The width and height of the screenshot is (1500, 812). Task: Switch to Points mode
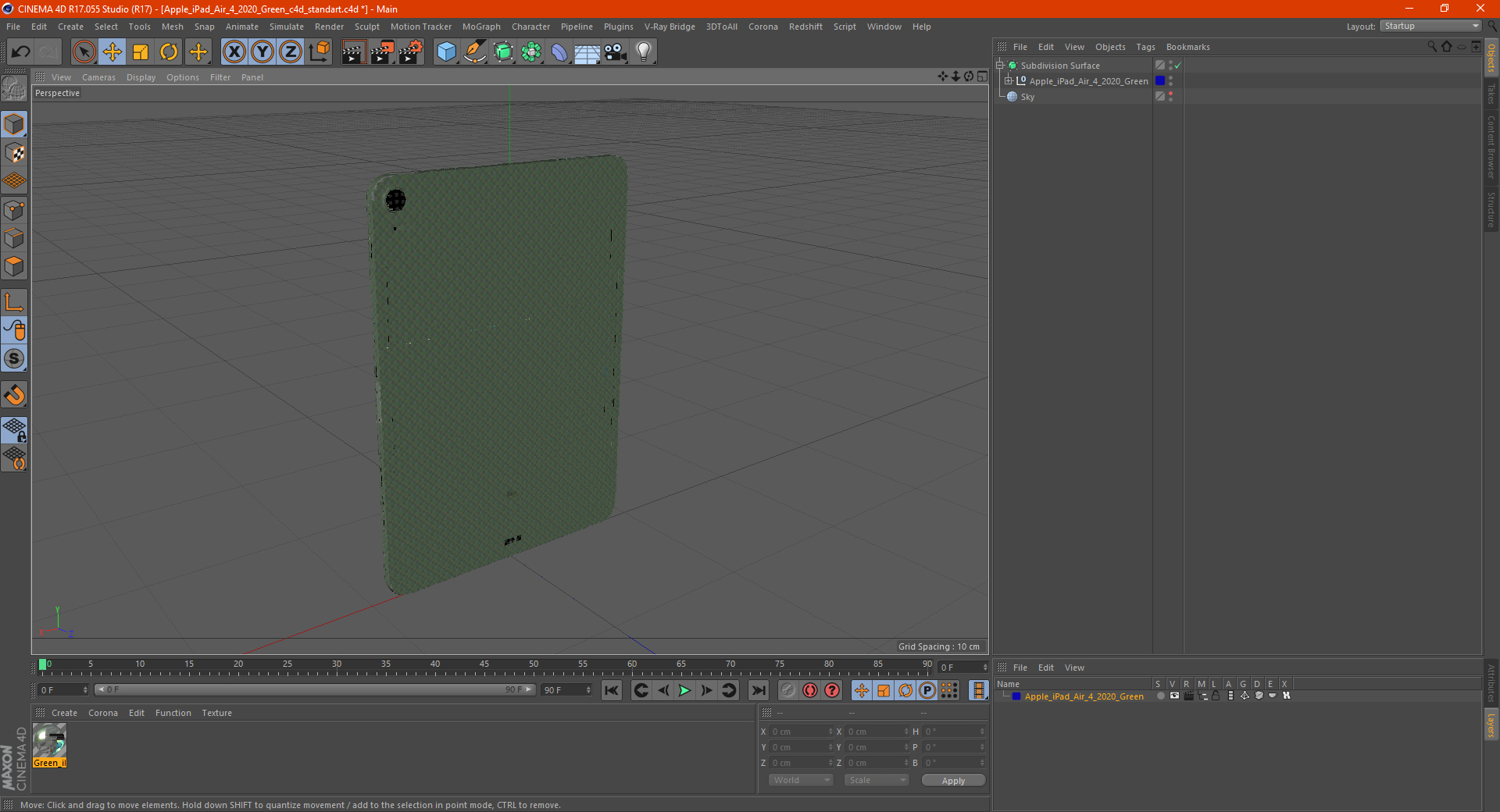coord(14,210)
